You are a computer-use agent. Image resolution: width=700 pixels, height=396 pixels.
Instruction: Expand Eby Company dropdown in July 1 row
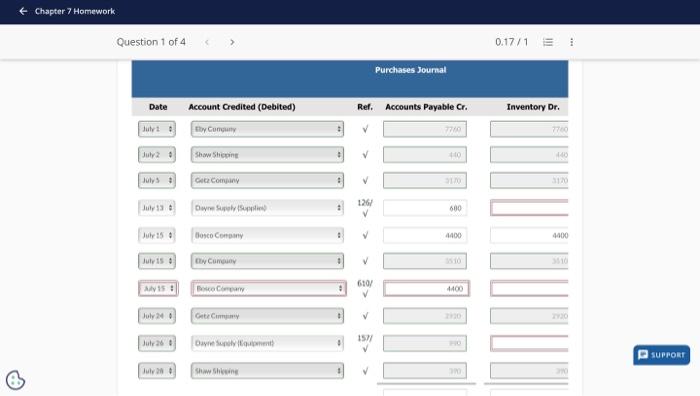pos(267,129)
